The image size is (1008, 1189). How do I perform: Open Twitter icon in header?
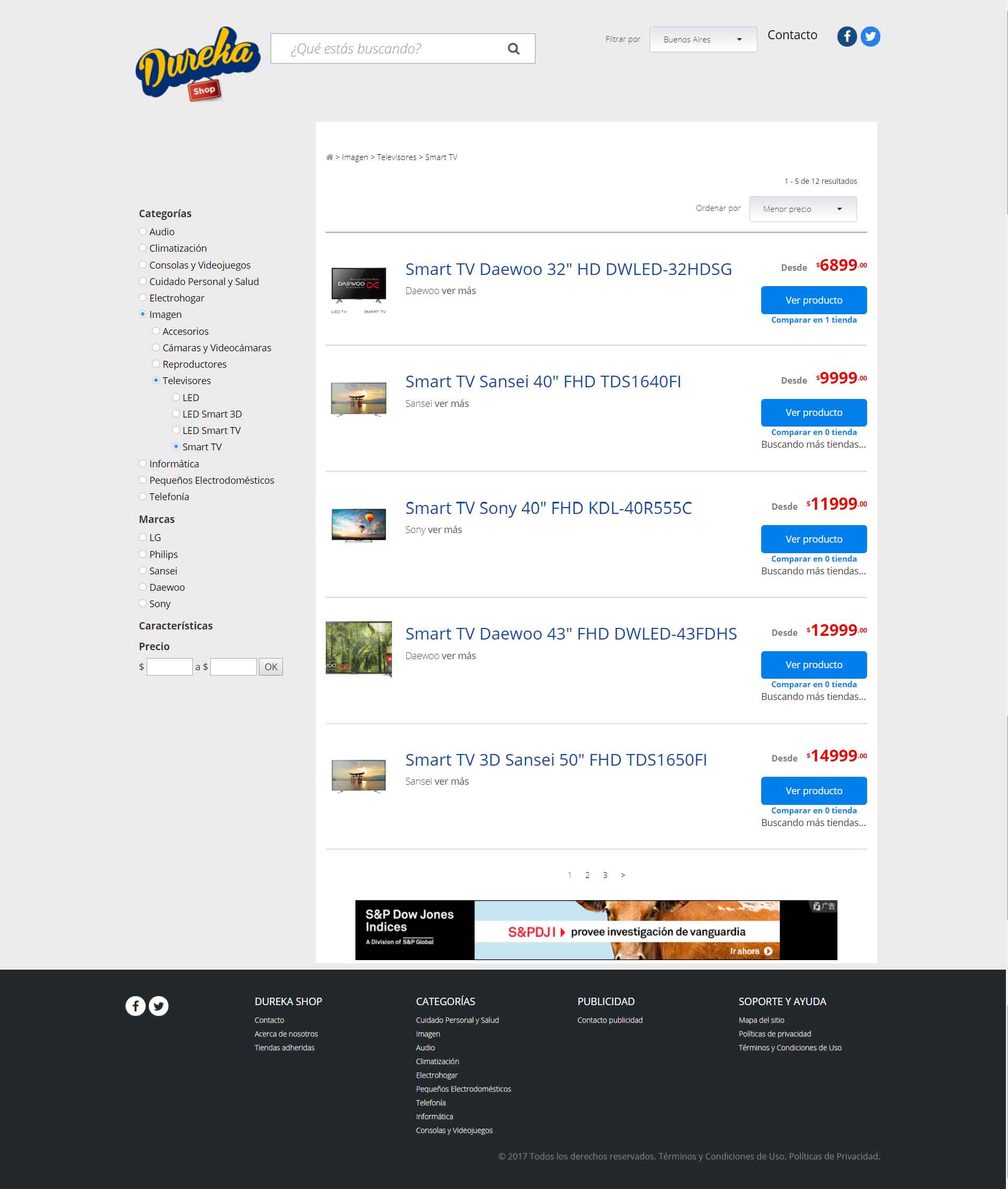click(870, 37)
